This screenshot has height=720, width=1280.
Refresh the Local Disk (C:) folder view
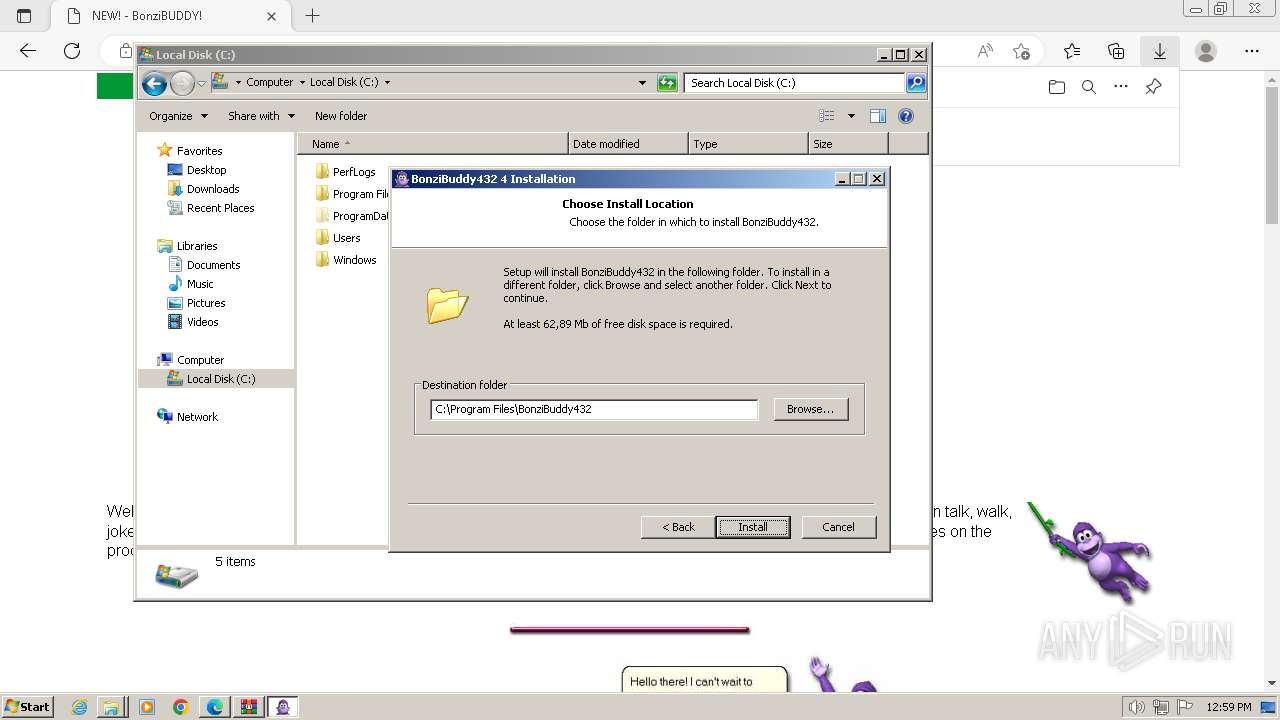pyautogui.click(x=667, y=83)
